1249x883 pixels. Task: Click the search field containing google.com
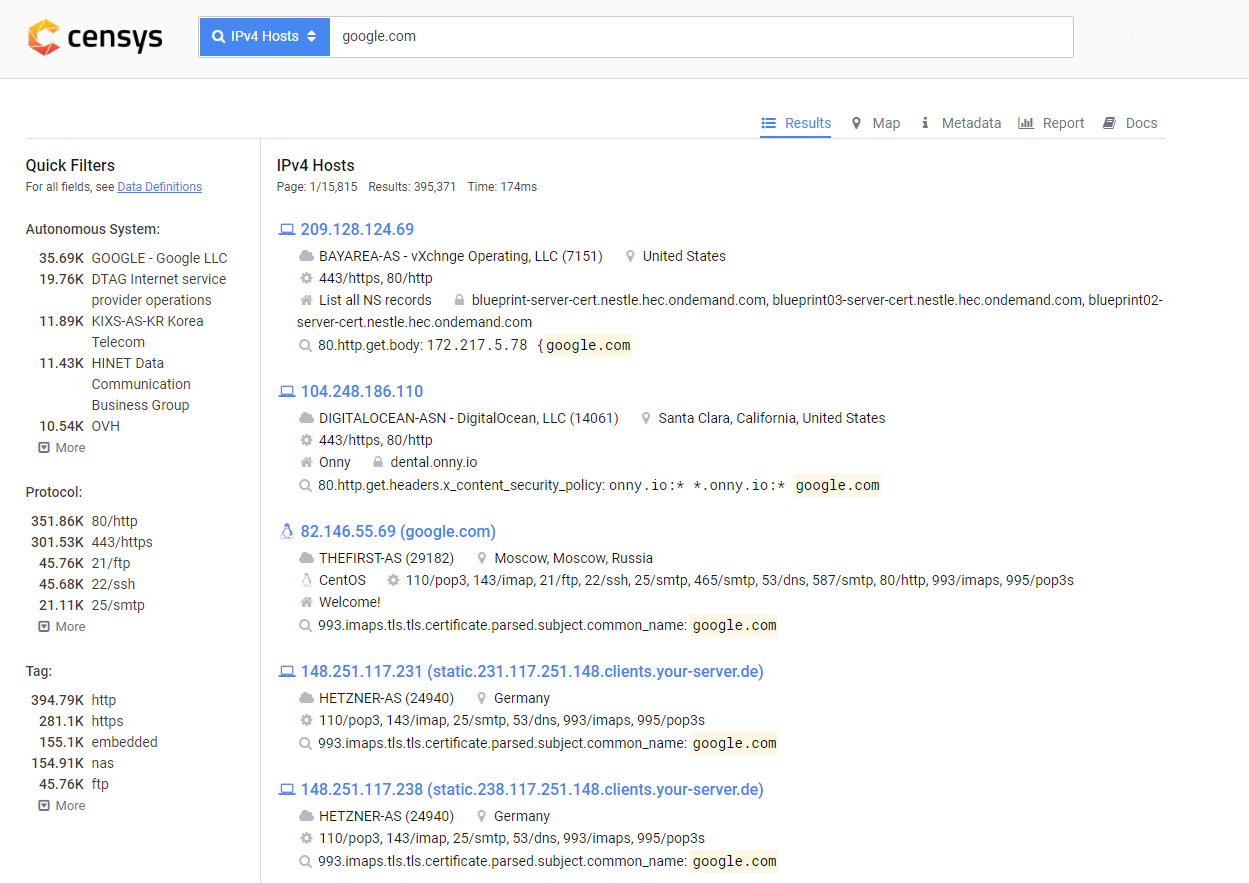click(700, 37)
